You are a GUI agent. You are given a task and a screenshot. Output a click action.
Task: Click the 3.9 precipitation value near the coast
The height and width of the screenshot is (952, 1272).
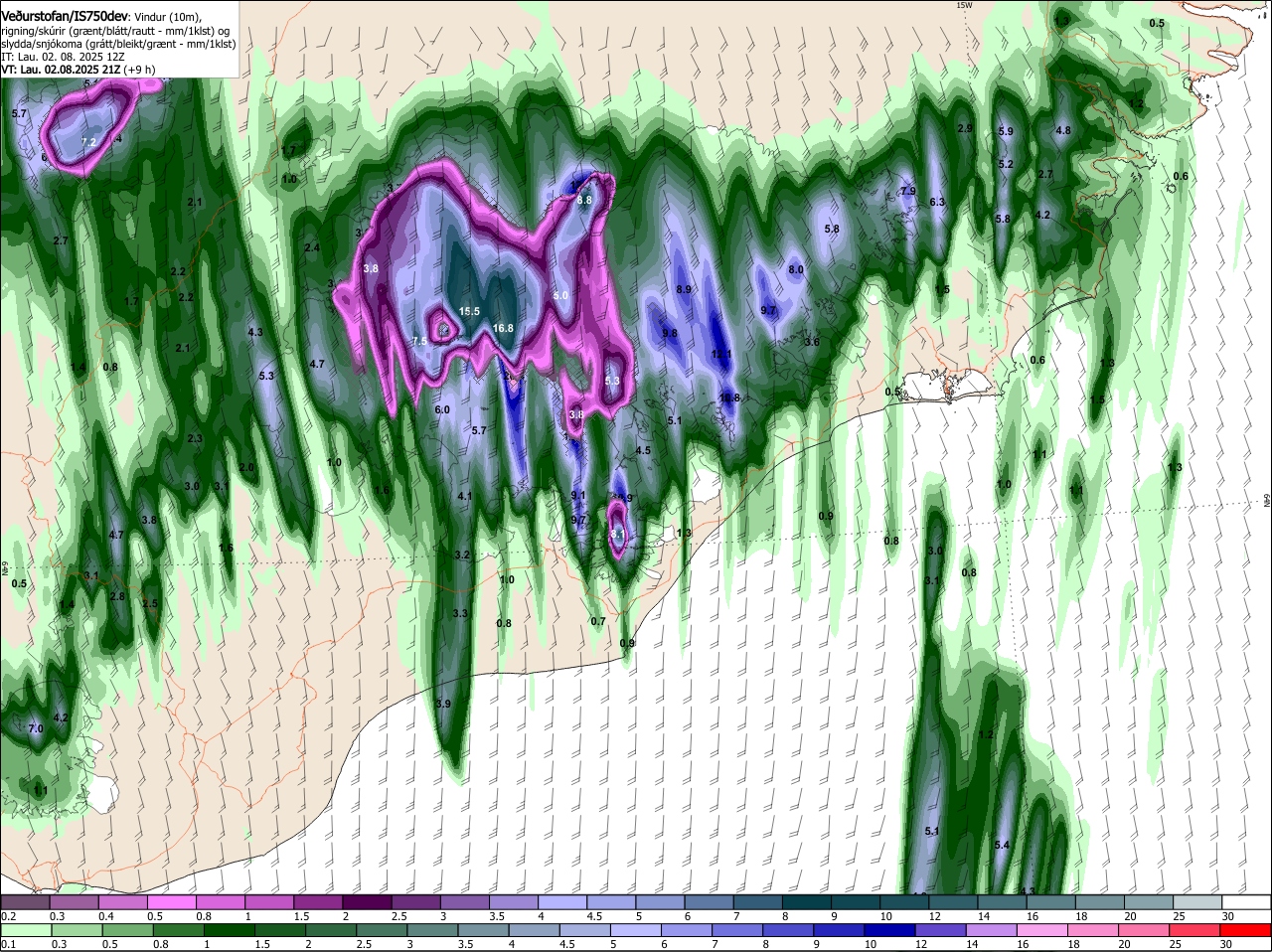pyautogui.click(x=443, y=704)
